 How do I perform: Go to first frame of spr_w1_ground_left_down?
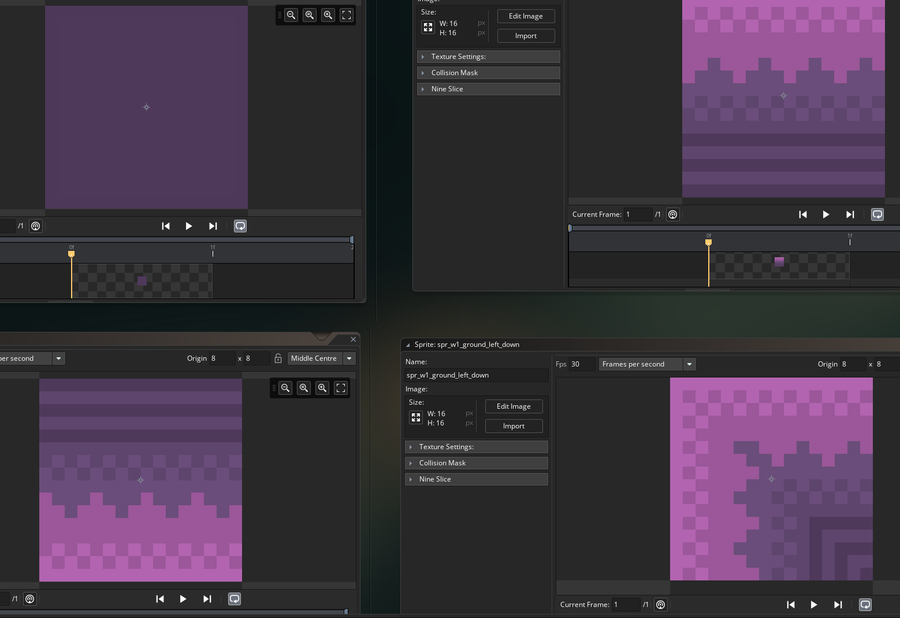pos(790,605)
